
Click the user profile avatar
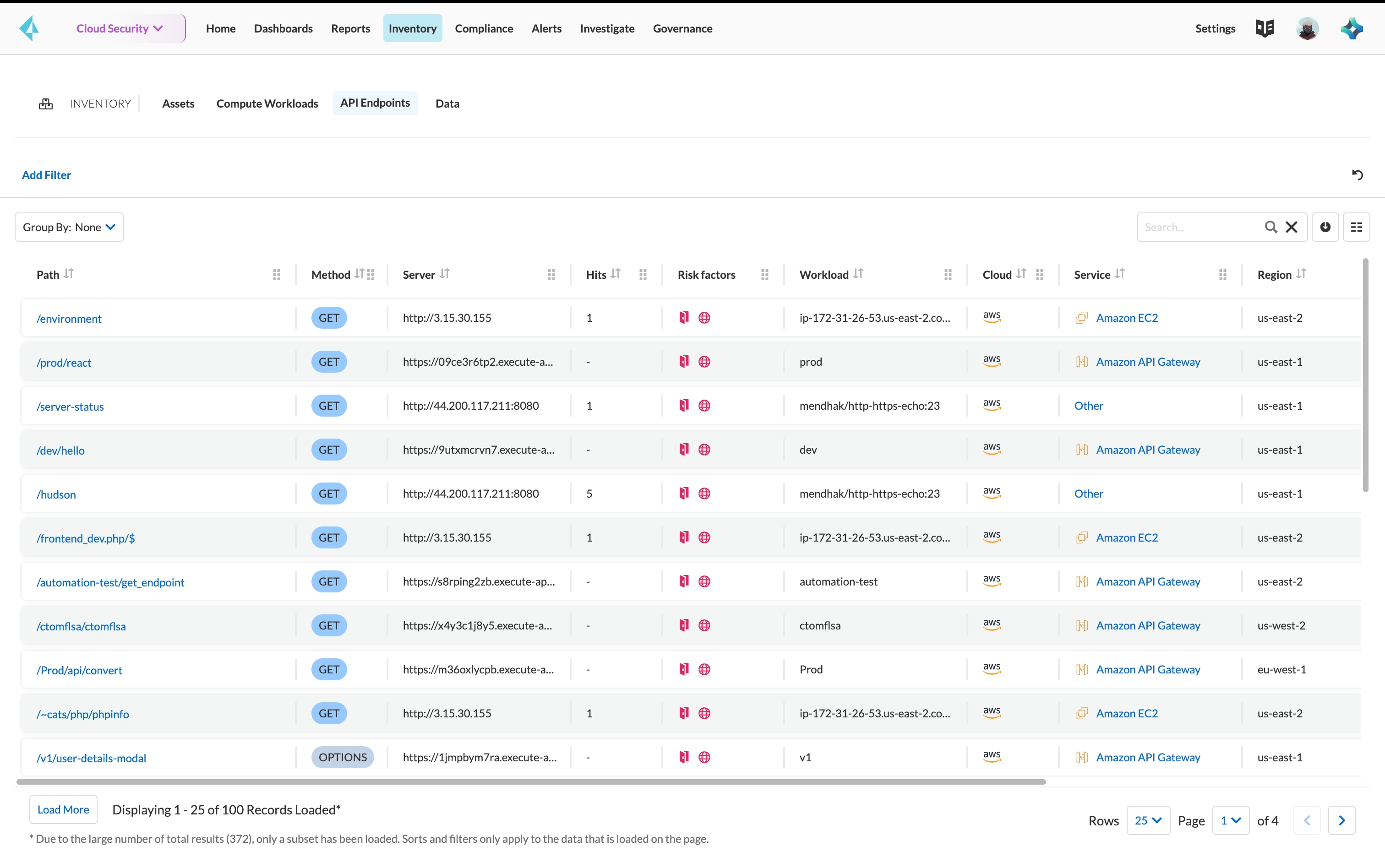[1308, 28]
